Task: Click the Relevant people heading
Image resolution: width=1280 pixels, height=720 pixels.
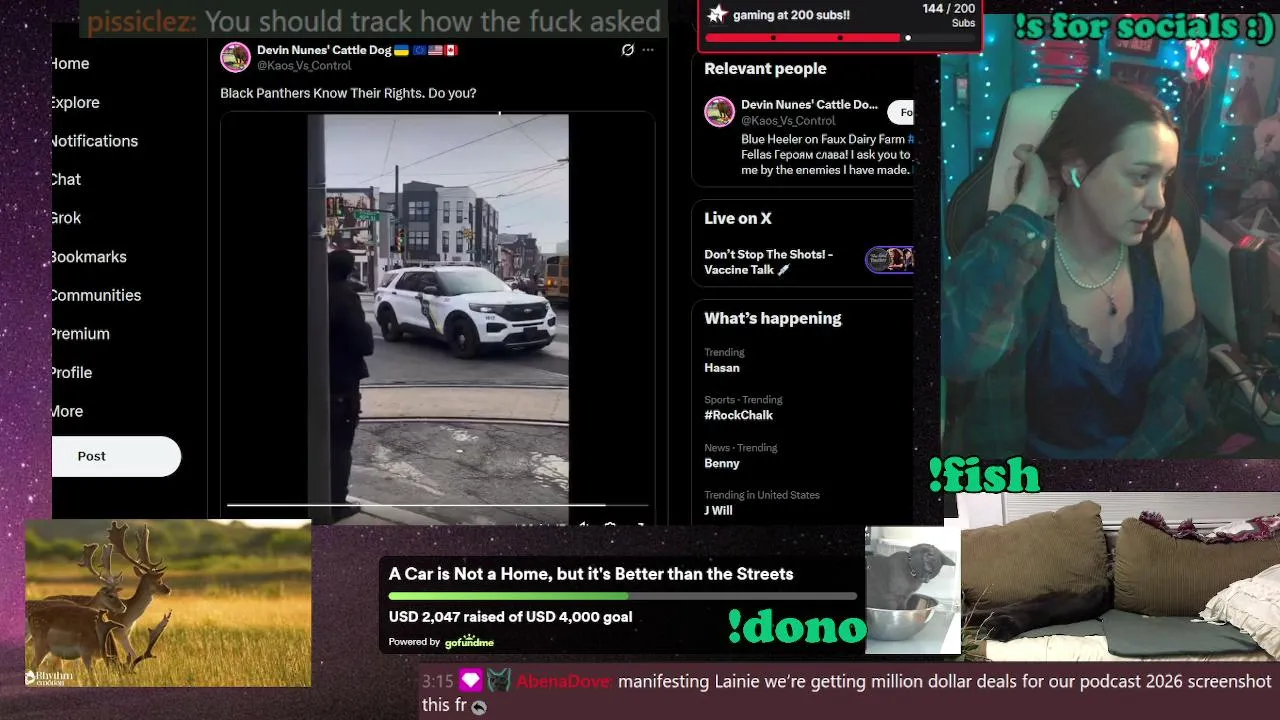Action: 765,69
